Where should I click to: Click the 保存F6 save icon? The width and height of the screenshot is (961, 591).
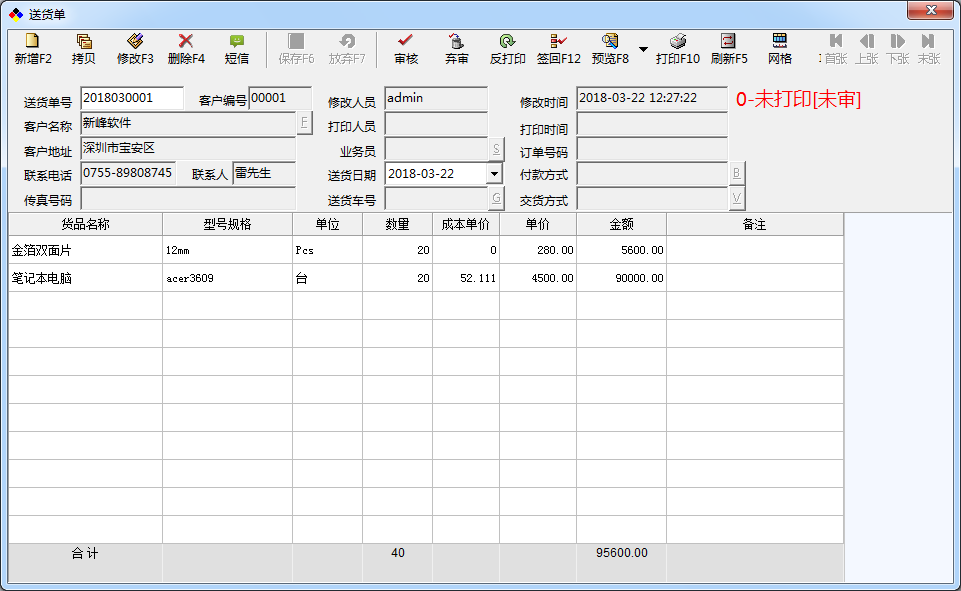point(296,41)
